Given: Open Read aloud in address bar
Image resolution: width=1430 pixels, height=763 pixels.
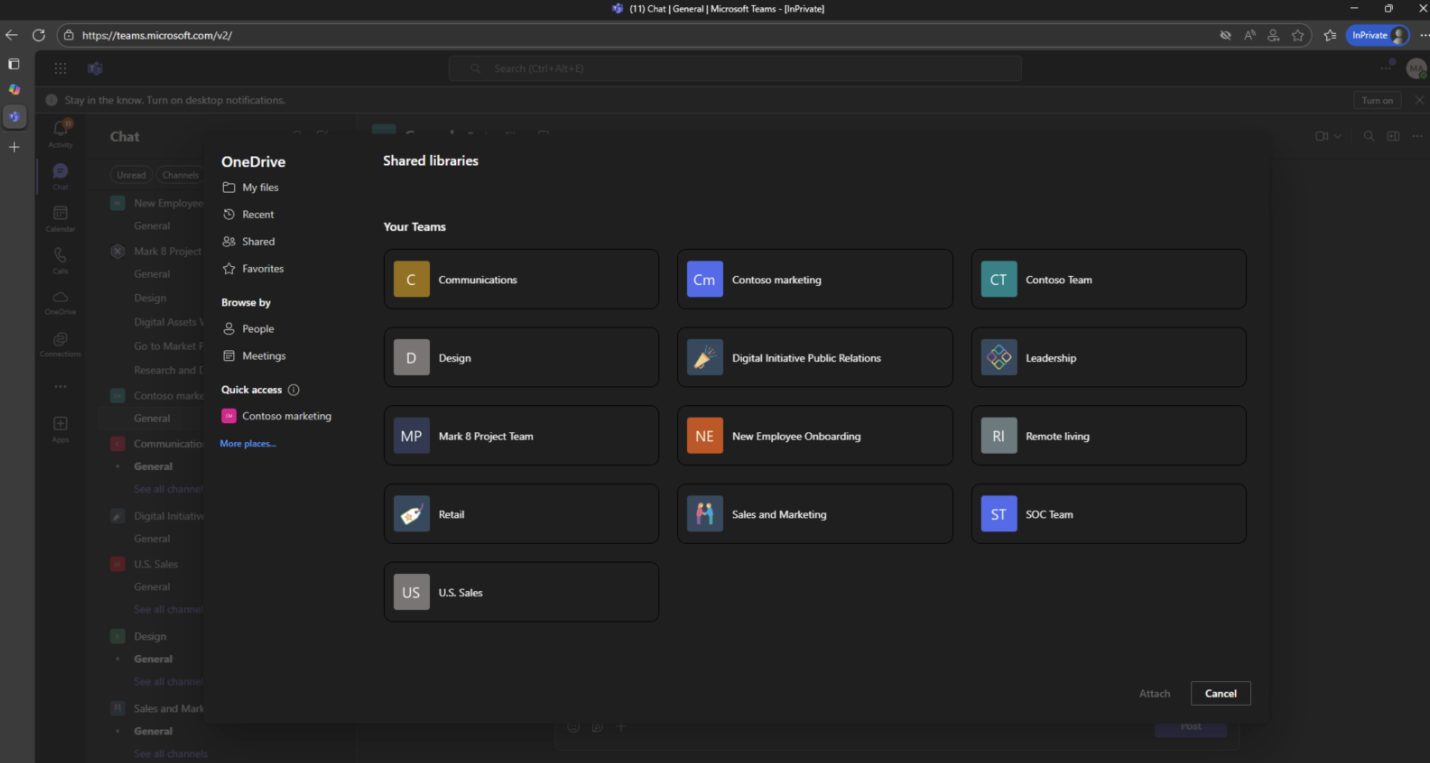Looking at the screenshot, I should click(1249, 35).
